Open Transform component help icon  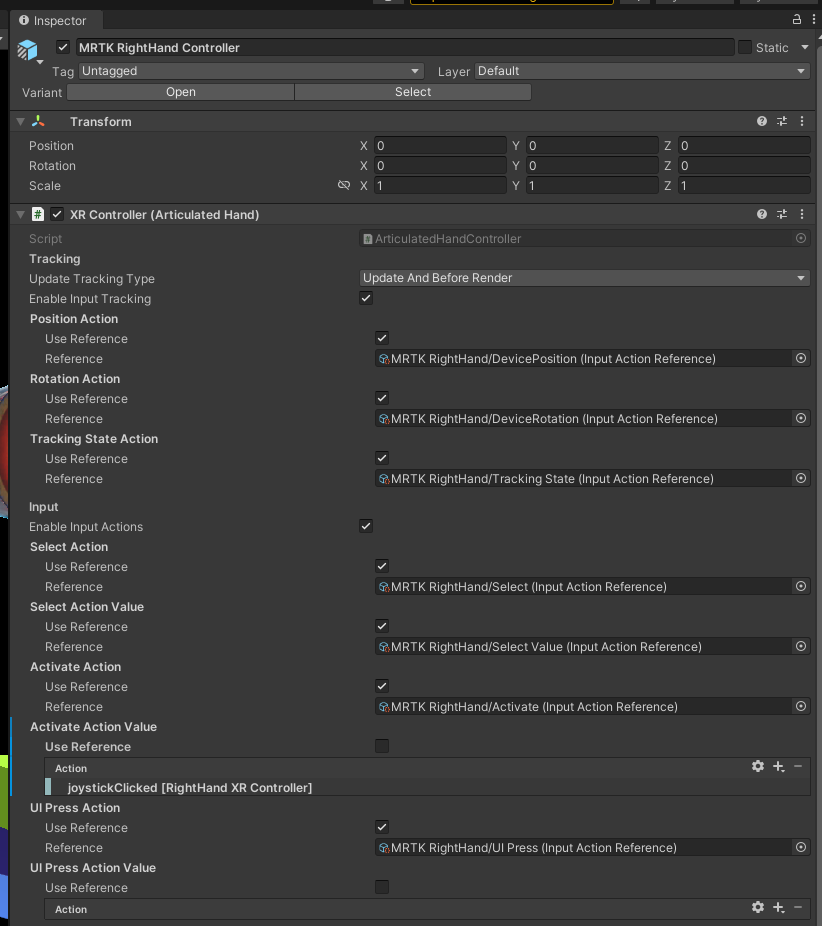pyautogui.click(x=762, y=121)
